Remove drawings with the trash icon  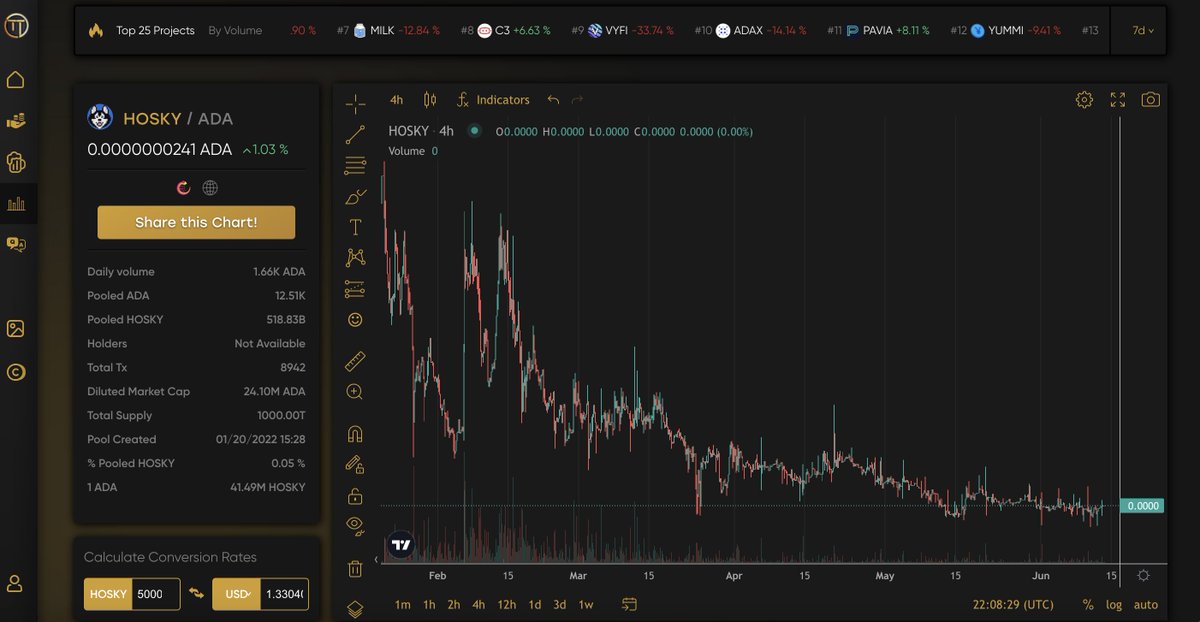click(x=355, y=569)
